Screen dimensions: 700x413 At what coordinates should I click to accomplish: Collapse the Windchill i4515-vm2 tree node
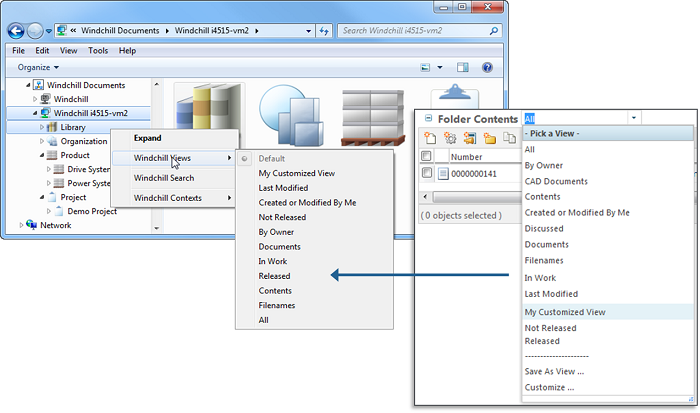click(35, 113)
